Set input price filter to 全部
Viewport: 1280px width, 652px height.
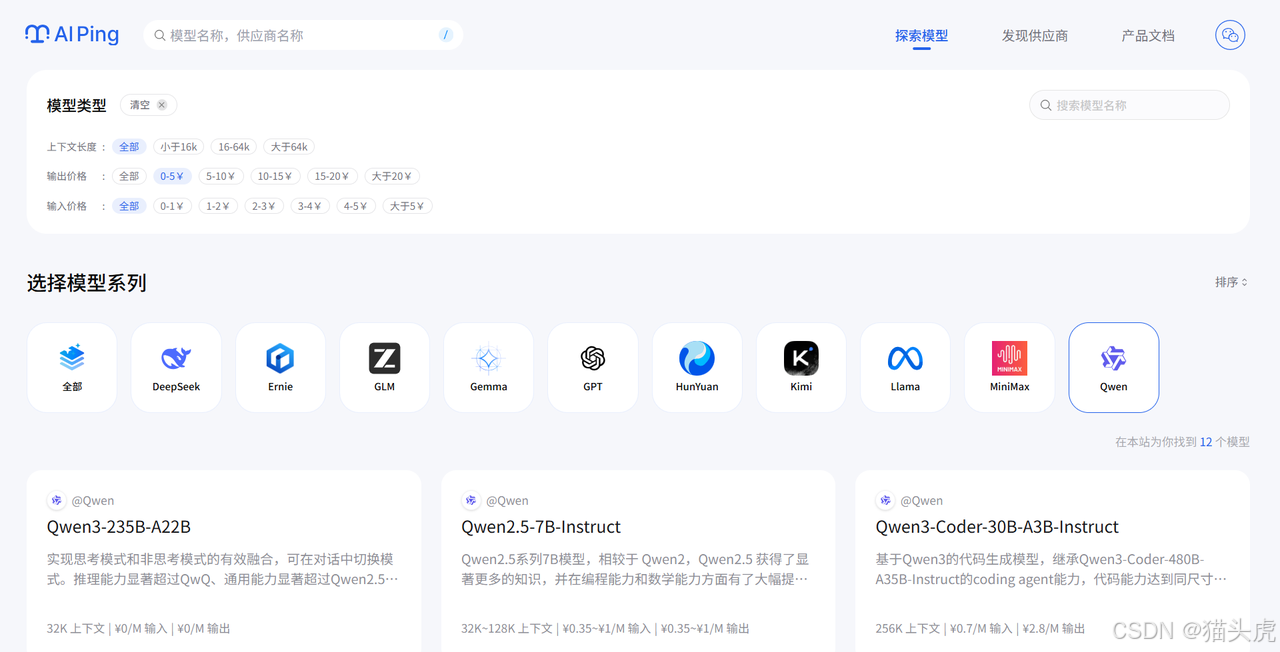click(129, 206)
